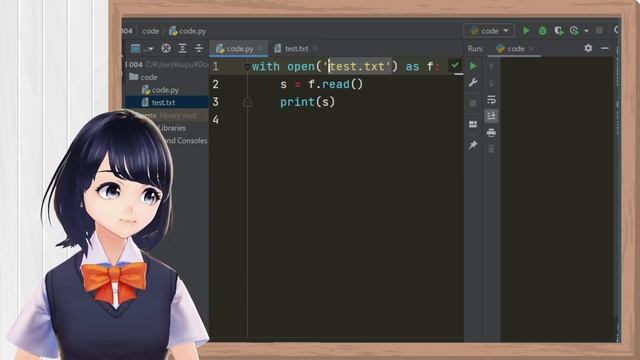Click the 'Run:' label of tool window
This screenshot has height=360, width=640.
(475, 49)
